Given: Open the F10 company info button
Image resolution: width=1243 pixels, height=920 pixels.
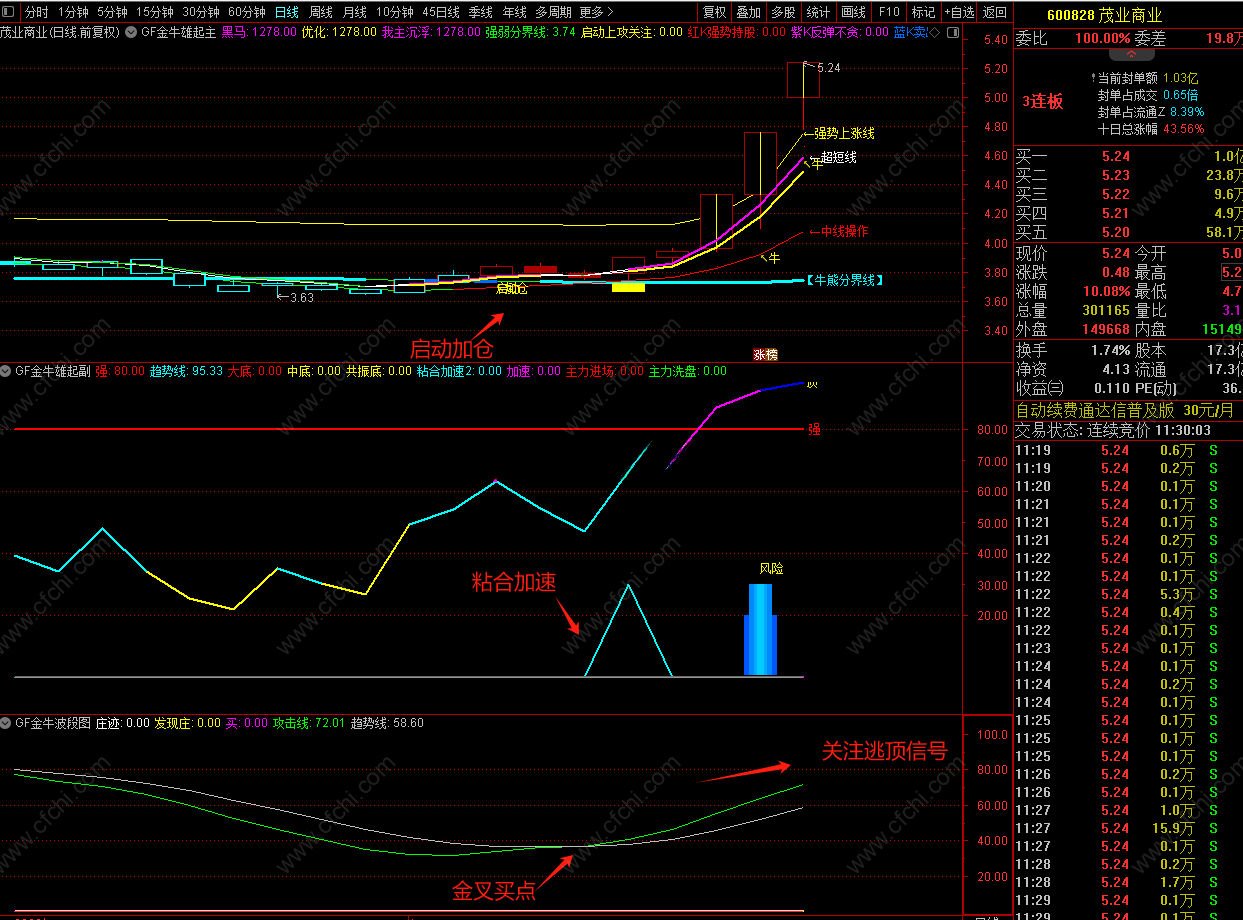Looking at the screenshot, I should coord(888,12).
